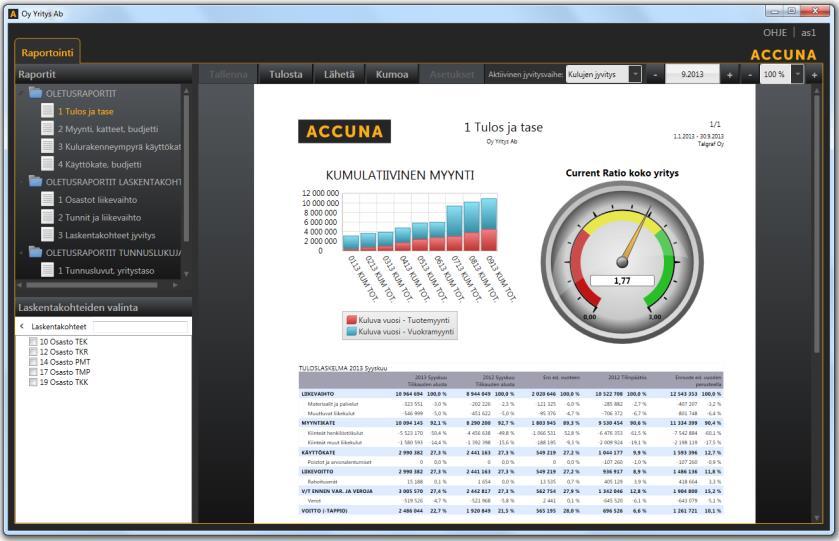Click document icon beside 2 Myynti, katteet, budjetti
Screen dimensions: 839x541
coord(47,128)
